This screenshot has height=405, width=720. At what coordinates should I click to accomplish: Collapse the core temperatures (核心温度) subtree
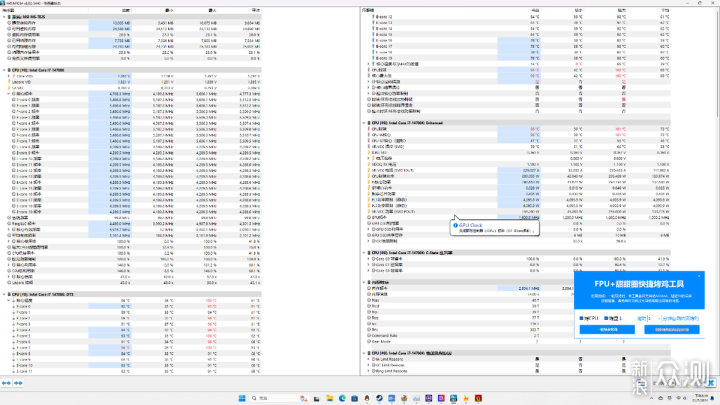(x=9, y=300)
